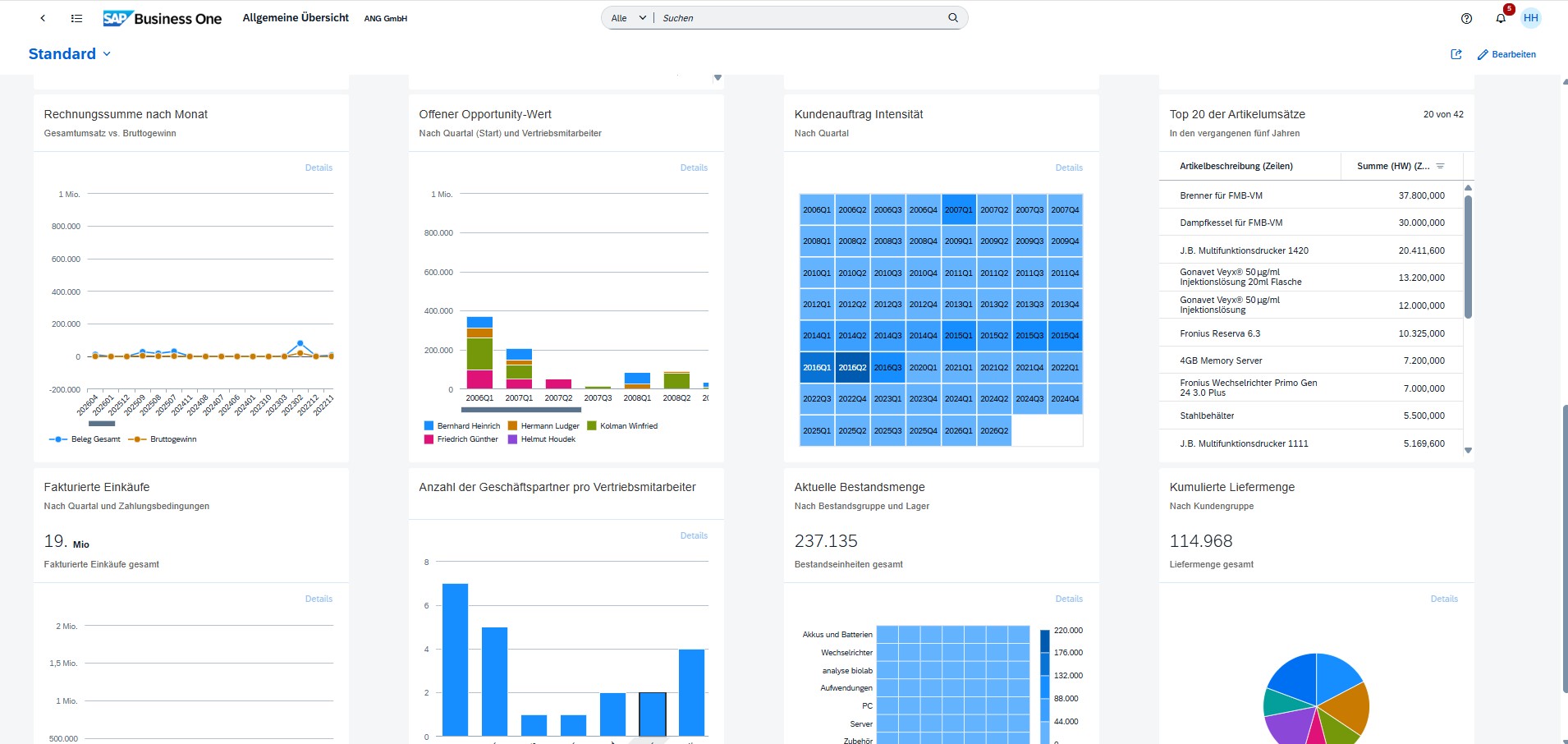
Task: Start a search with the magnifier icon
Action: coord(952,17)
